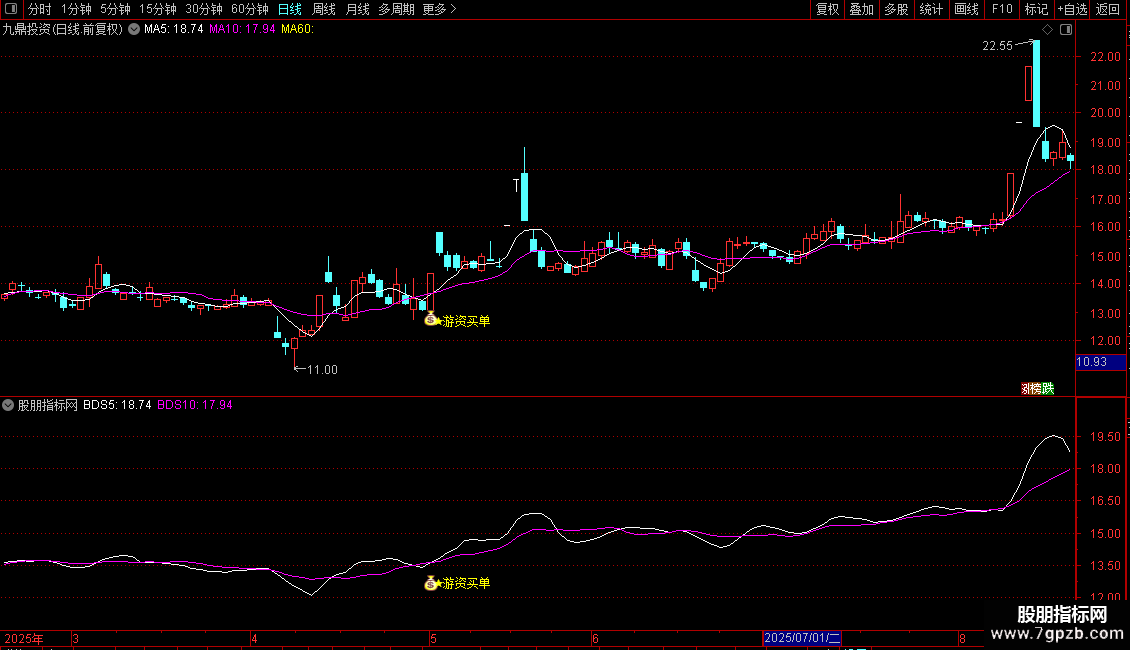Toggle the right side panel icon
Image resolution: width=1130 pixels, height=650 pixels.
(x=1066, y=30)
